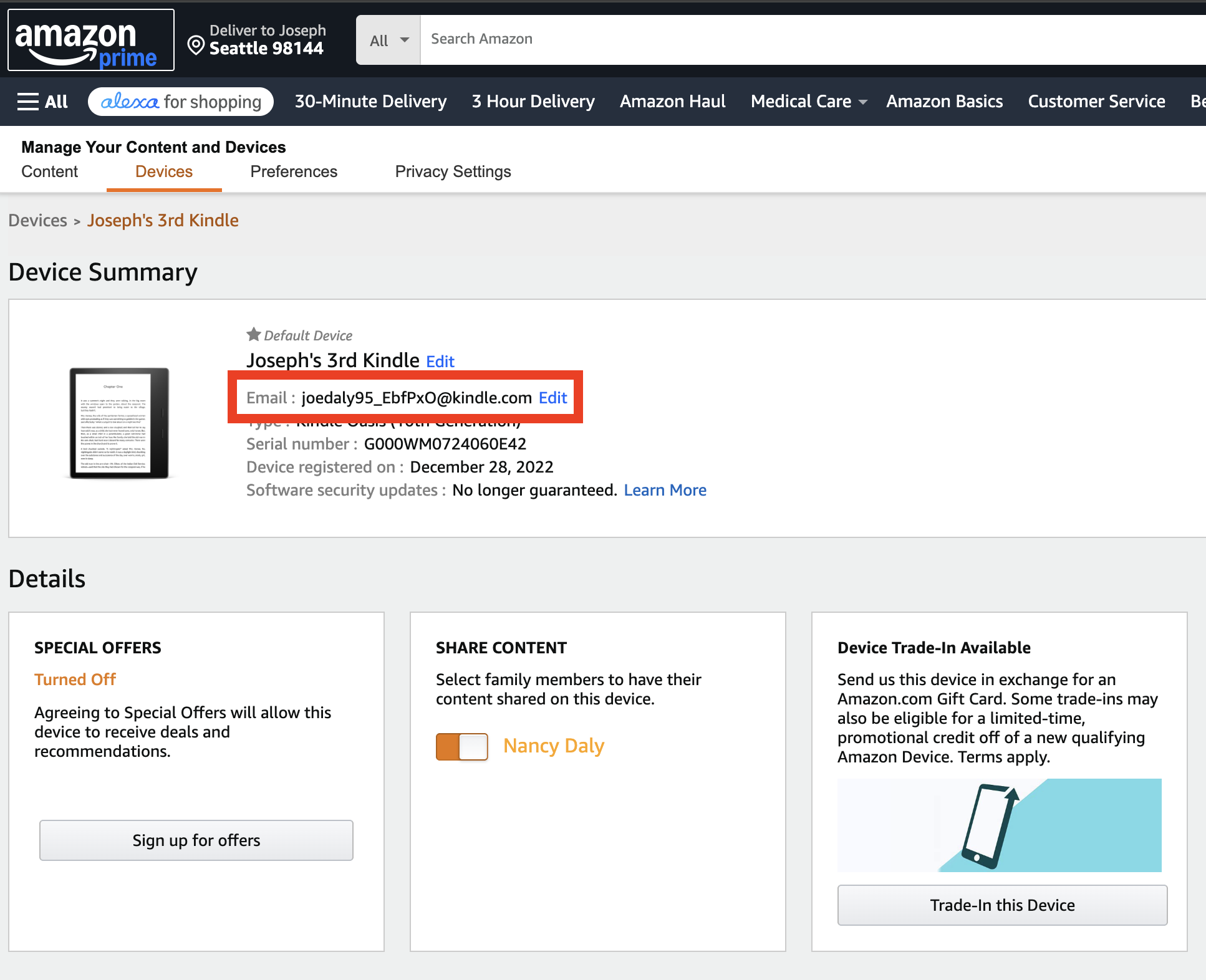
Task: Click Alexa for shopping button
Action: [x=181, y=102]
